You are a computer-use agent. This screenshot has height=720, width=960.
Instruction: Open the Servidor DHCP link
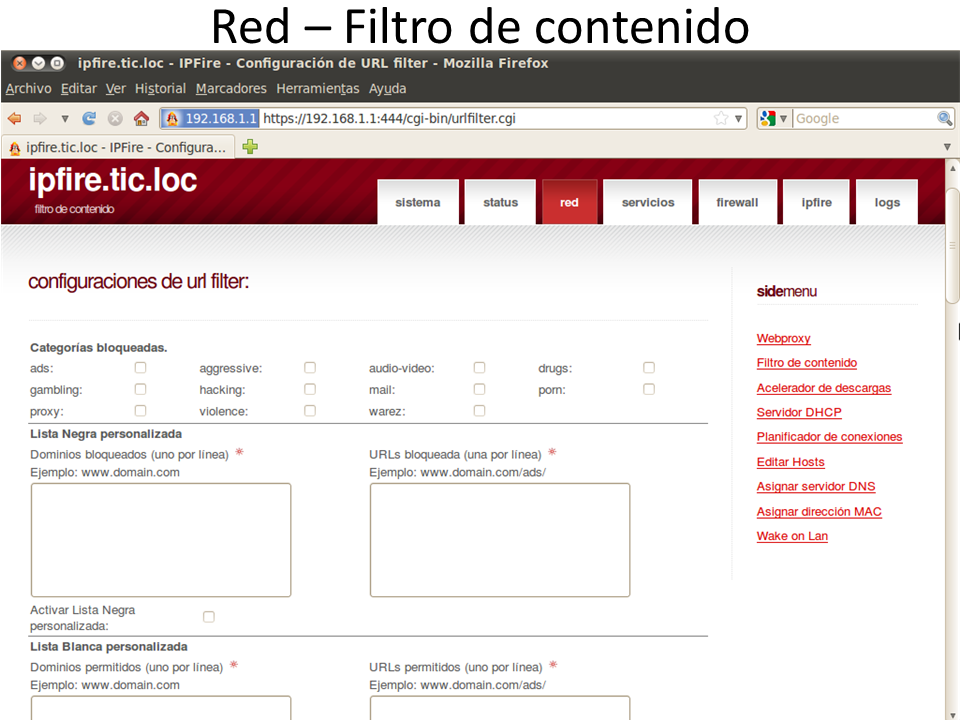point(799,413)
